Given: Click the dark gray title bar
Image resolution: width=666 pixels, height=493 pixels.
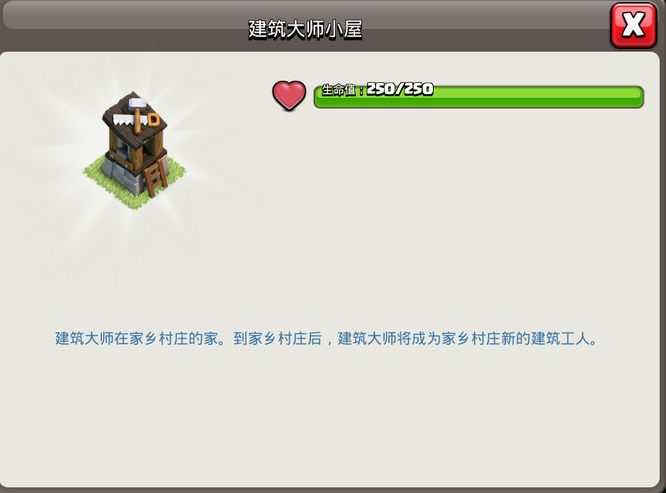Looking at the screenshot, I should point(306,25).
